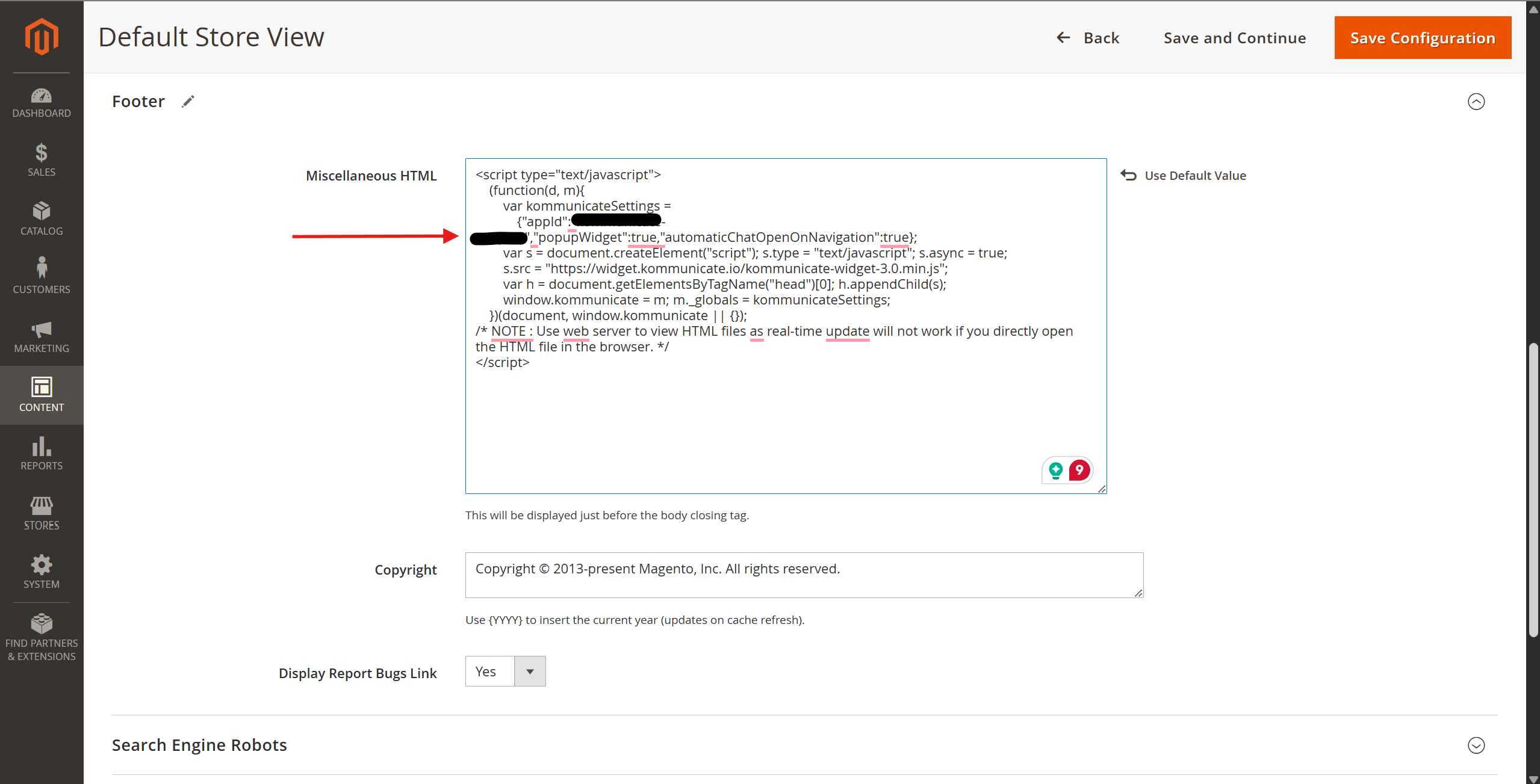Click the Use Default Value undo arrow icon
Image resolution: width=1540 pixels, height=784 pixels.
[x=1128, y=175]
